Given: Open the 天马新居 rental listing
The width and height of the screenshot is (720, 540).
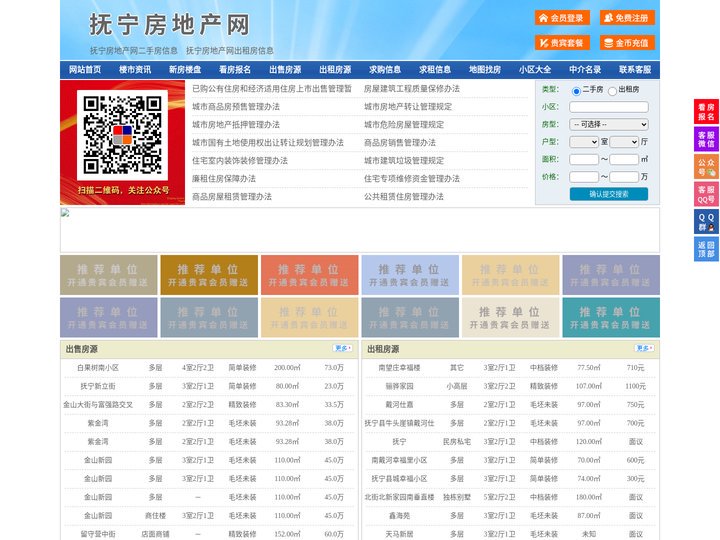Looking at the screenshot, I should (399, 534).
